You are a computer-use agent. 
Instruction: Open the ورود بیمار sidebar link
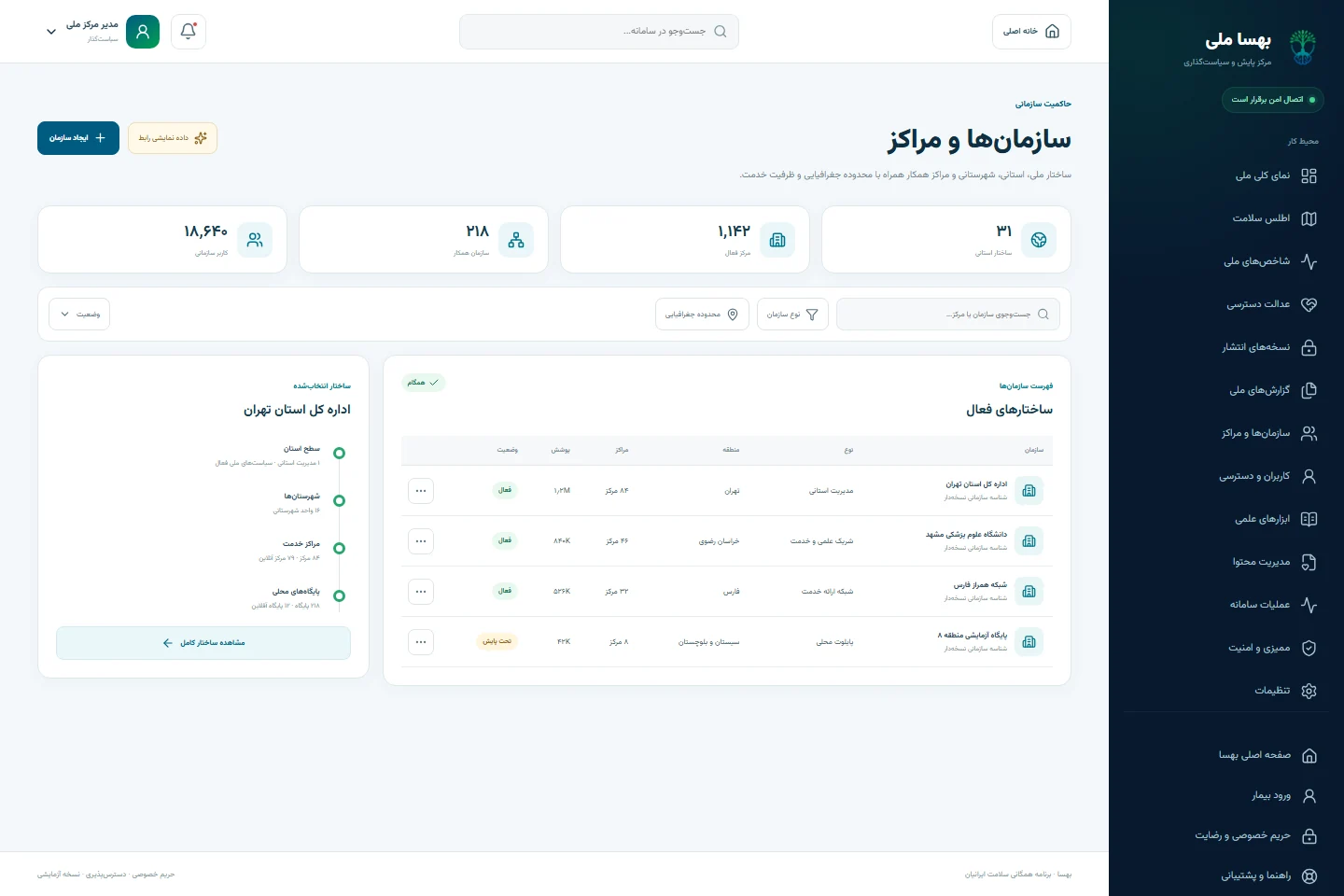point(1226,796)
